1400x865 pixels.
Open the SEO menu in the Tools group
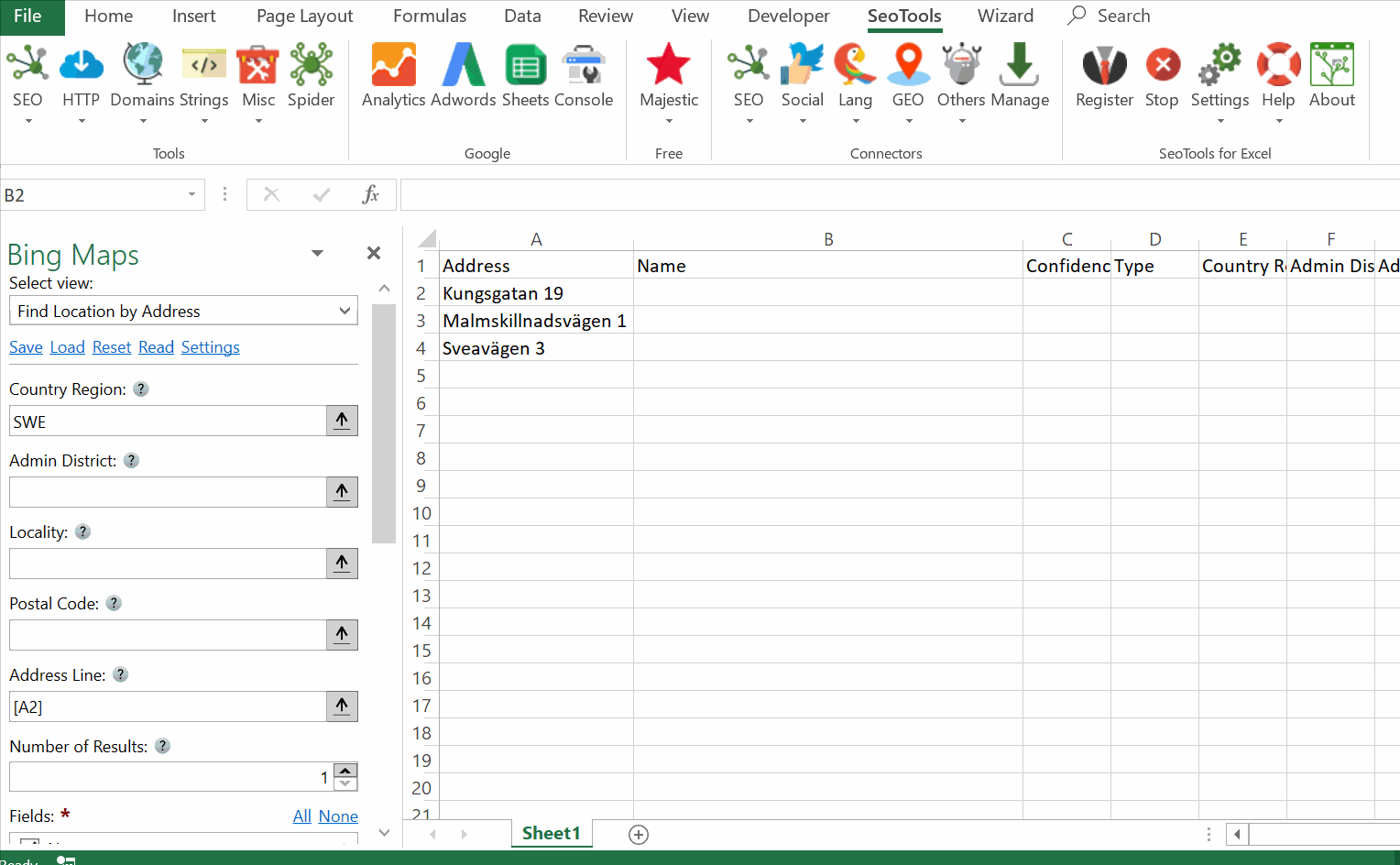[x=27, y=82]
